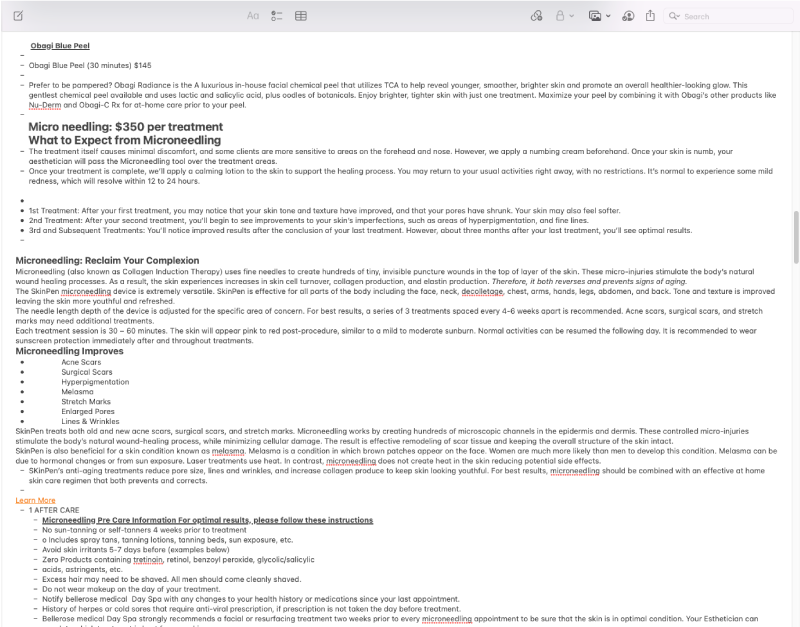Click the '1 AFTER CARE' list line
The width and height of the screenshot is (800, 627).
54,510
